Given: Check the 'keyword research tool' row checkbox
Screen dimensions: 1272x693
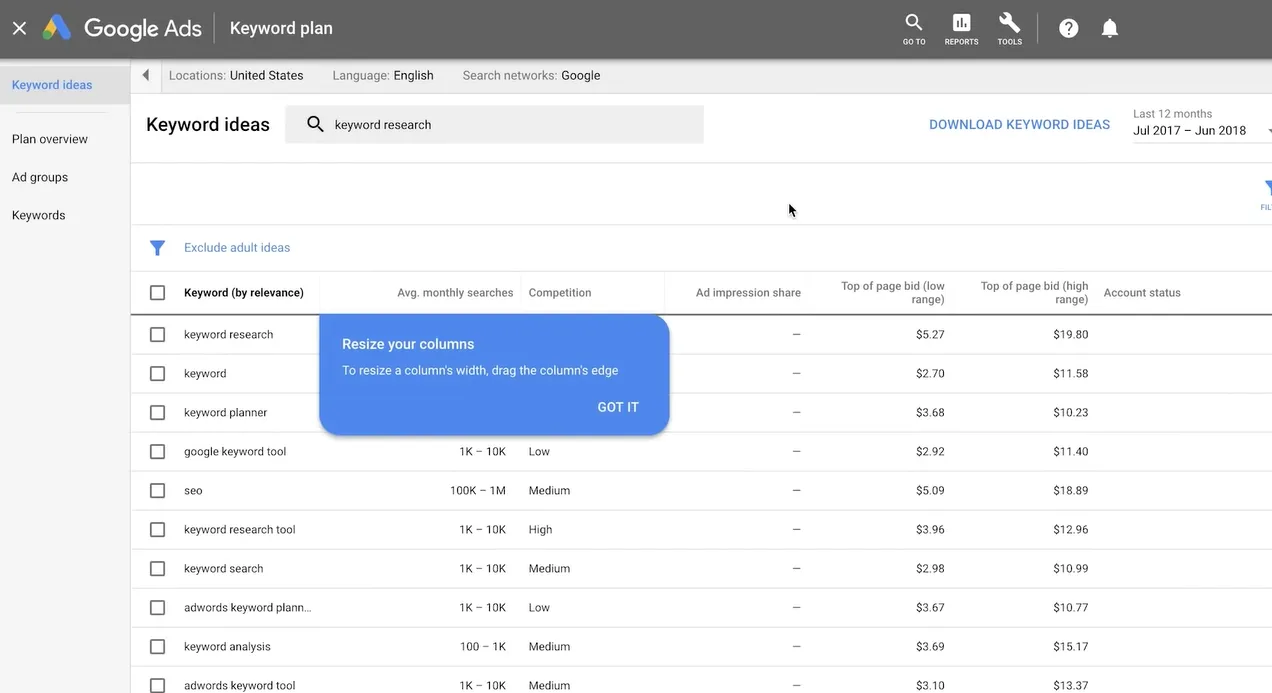Looking at the screenshot, I should coord(157,530).
